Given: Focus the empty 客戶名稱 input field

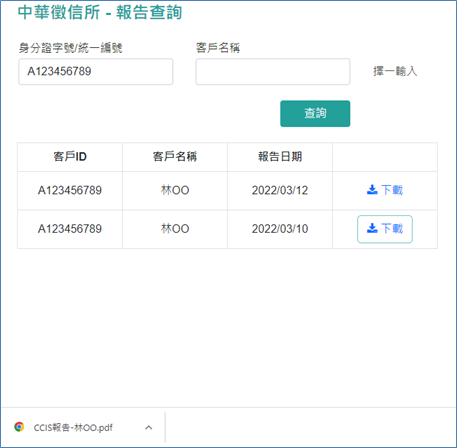Looking at the screenshot, I should click(x=273, y=72).
